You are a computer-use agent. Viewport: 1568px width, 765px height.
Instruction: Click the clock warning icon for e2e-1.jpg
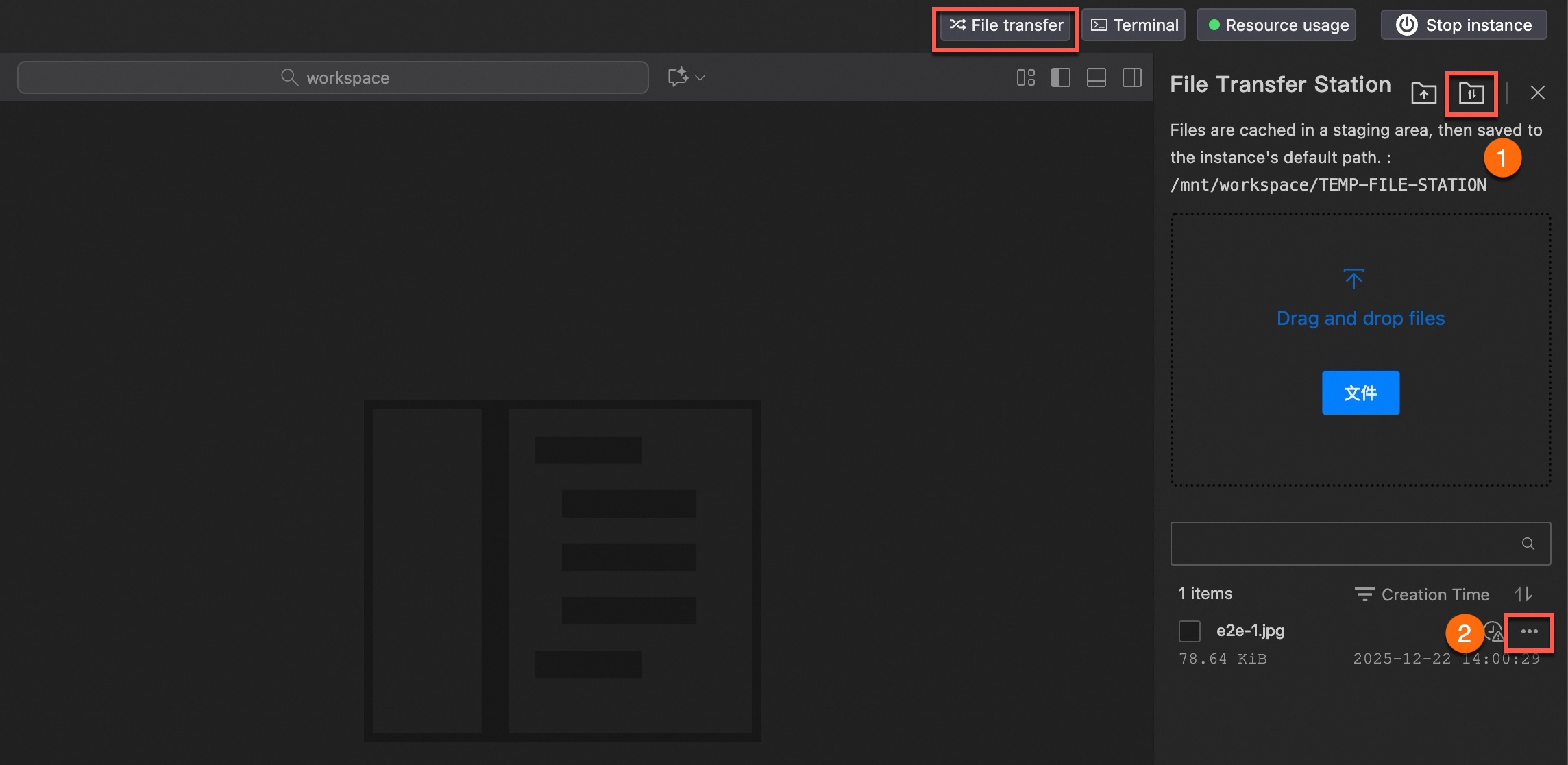tap(1493, 631)
